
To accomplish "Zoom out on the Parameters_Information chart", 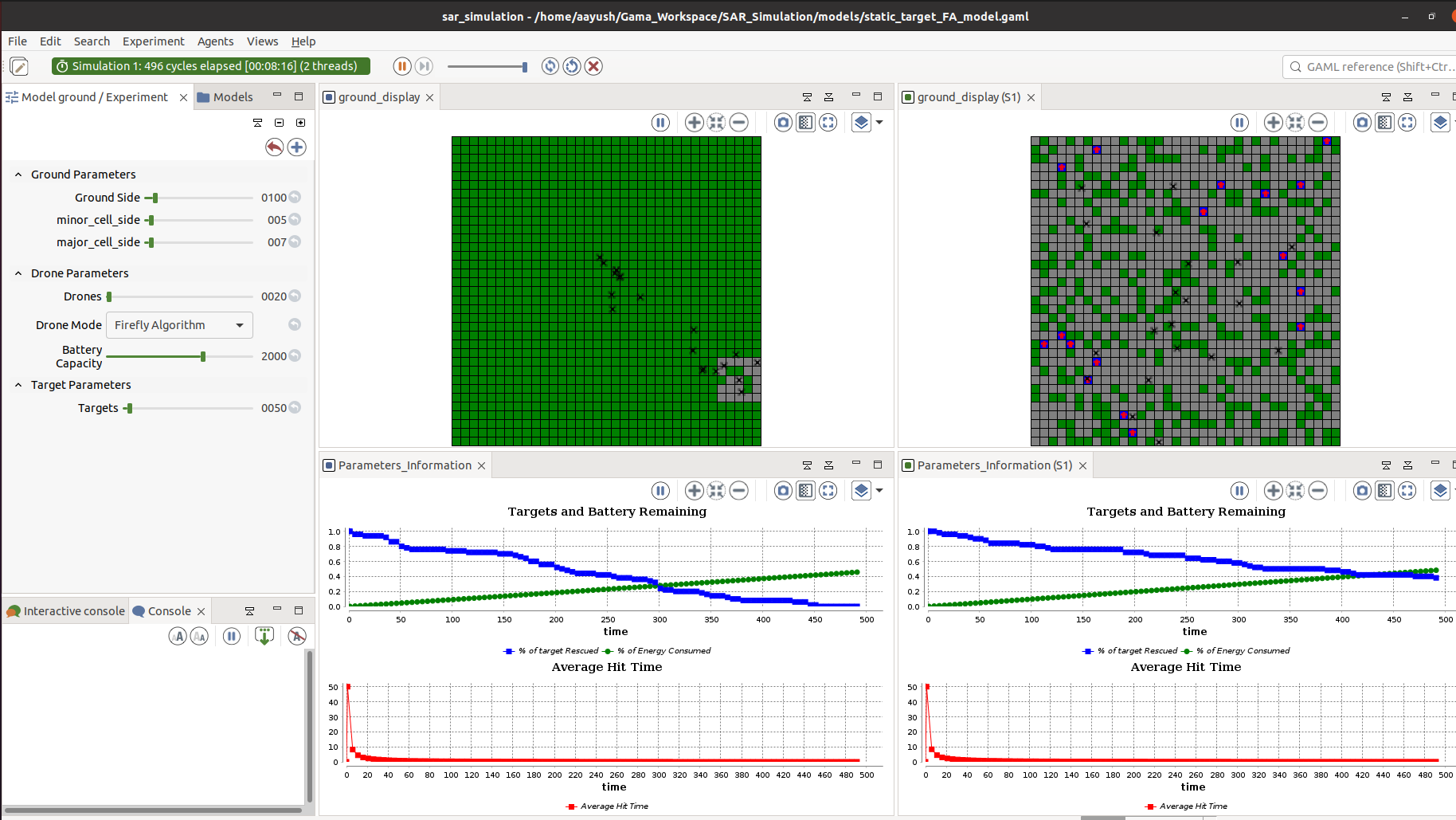I will pos(739,490).
